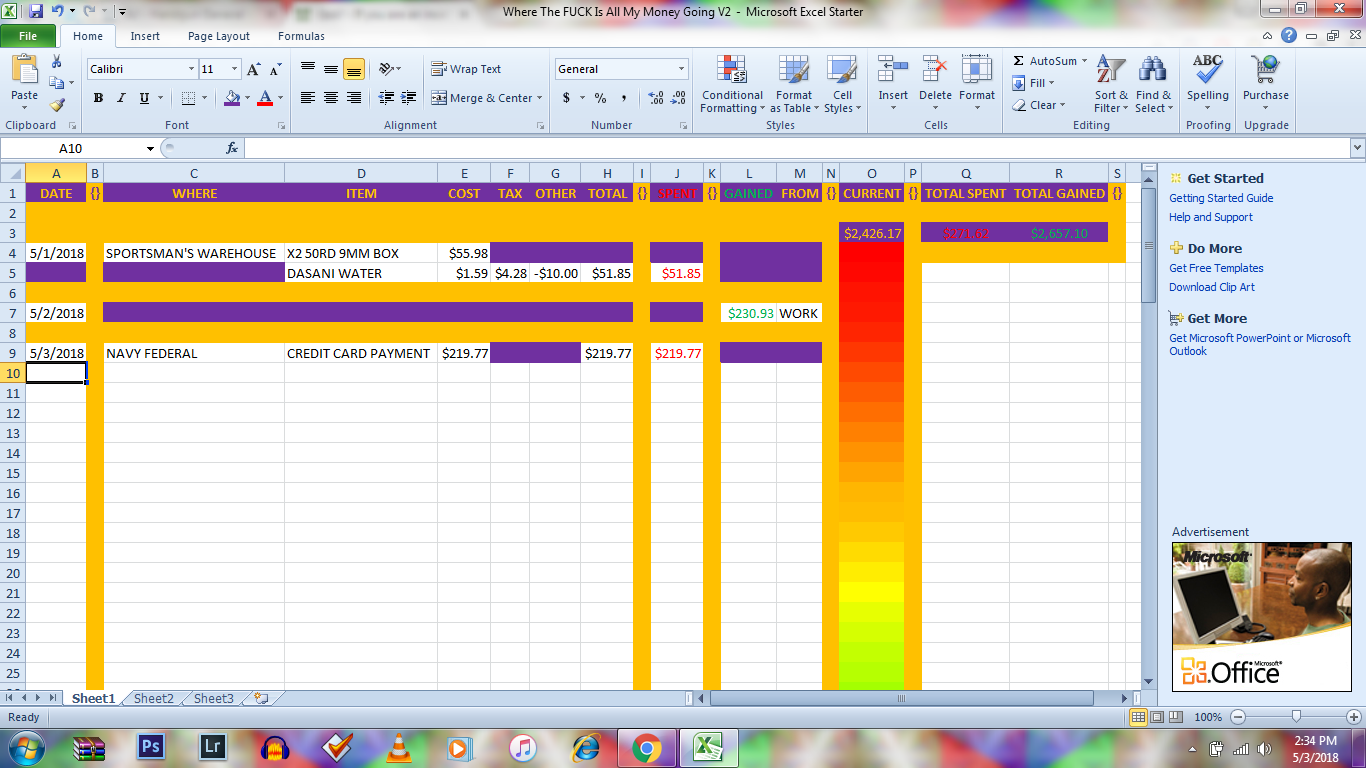Open VLC media player from taskbar
This screenshot has width=1366, height=768.
click(x=398, y=747)
